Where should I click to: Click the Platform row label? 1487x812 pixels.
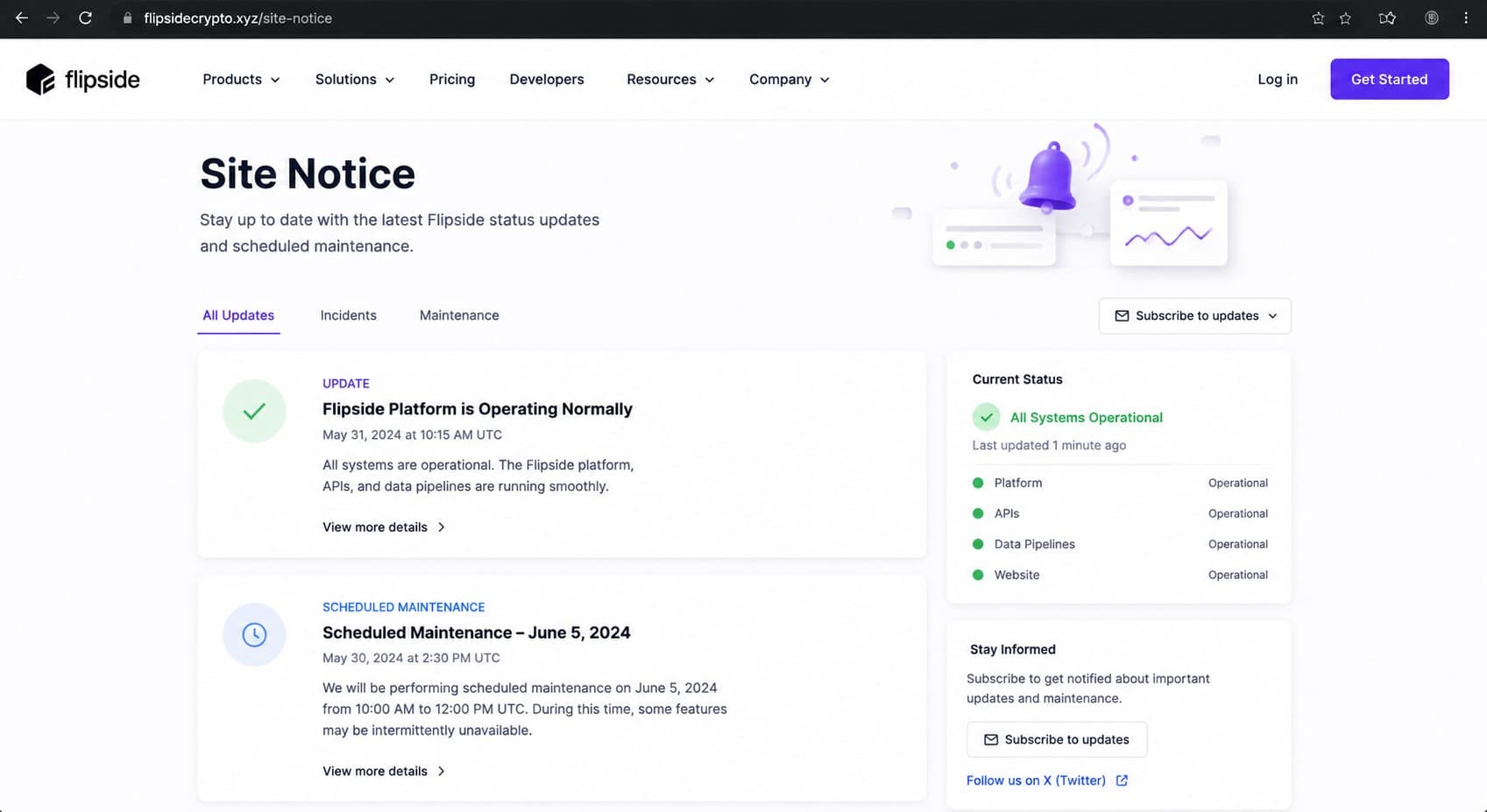point(1018,483)
